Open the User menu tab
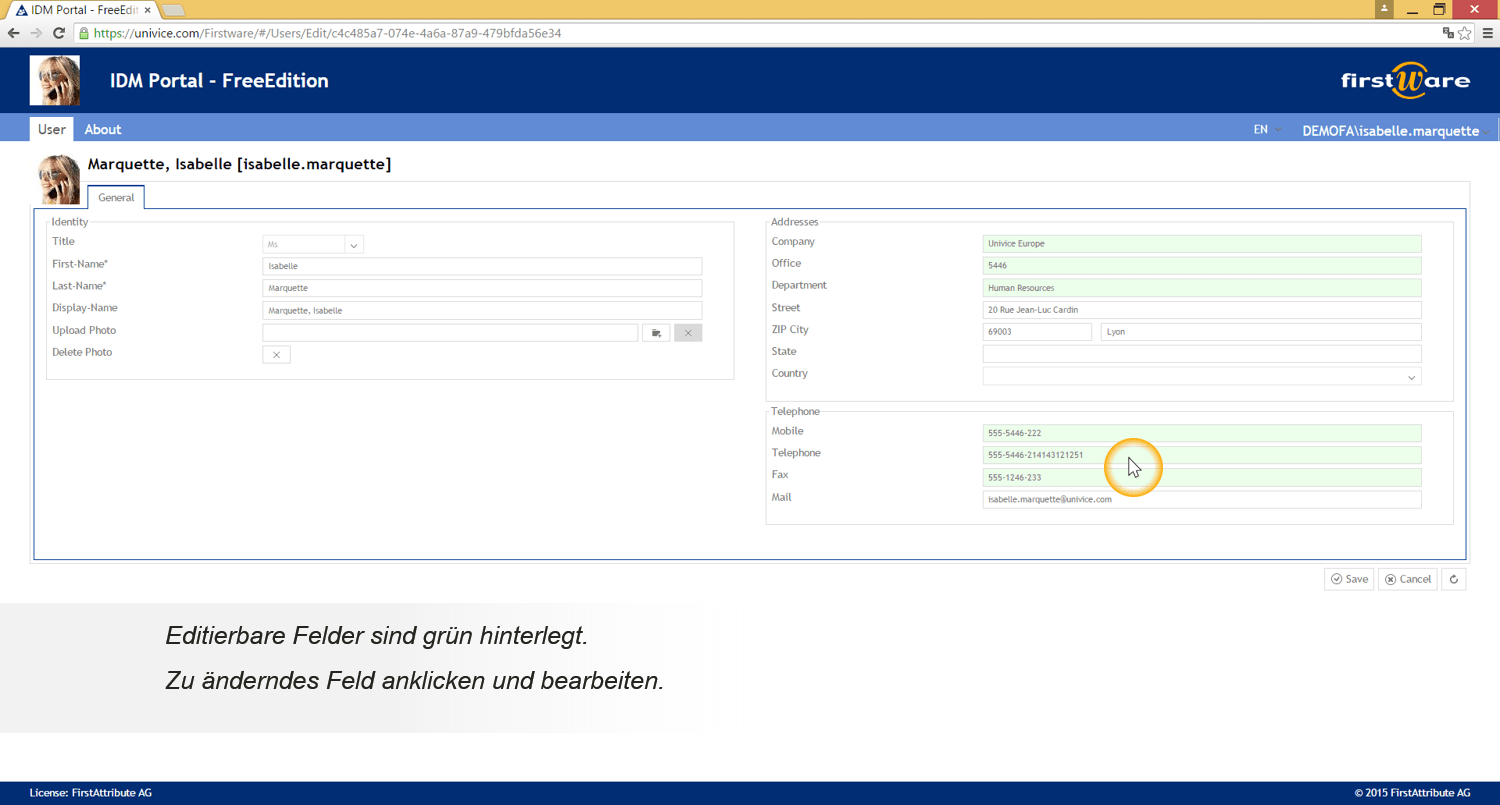Image resolution: width=1500 pixels, height=805 pixels. click(52, 129)
